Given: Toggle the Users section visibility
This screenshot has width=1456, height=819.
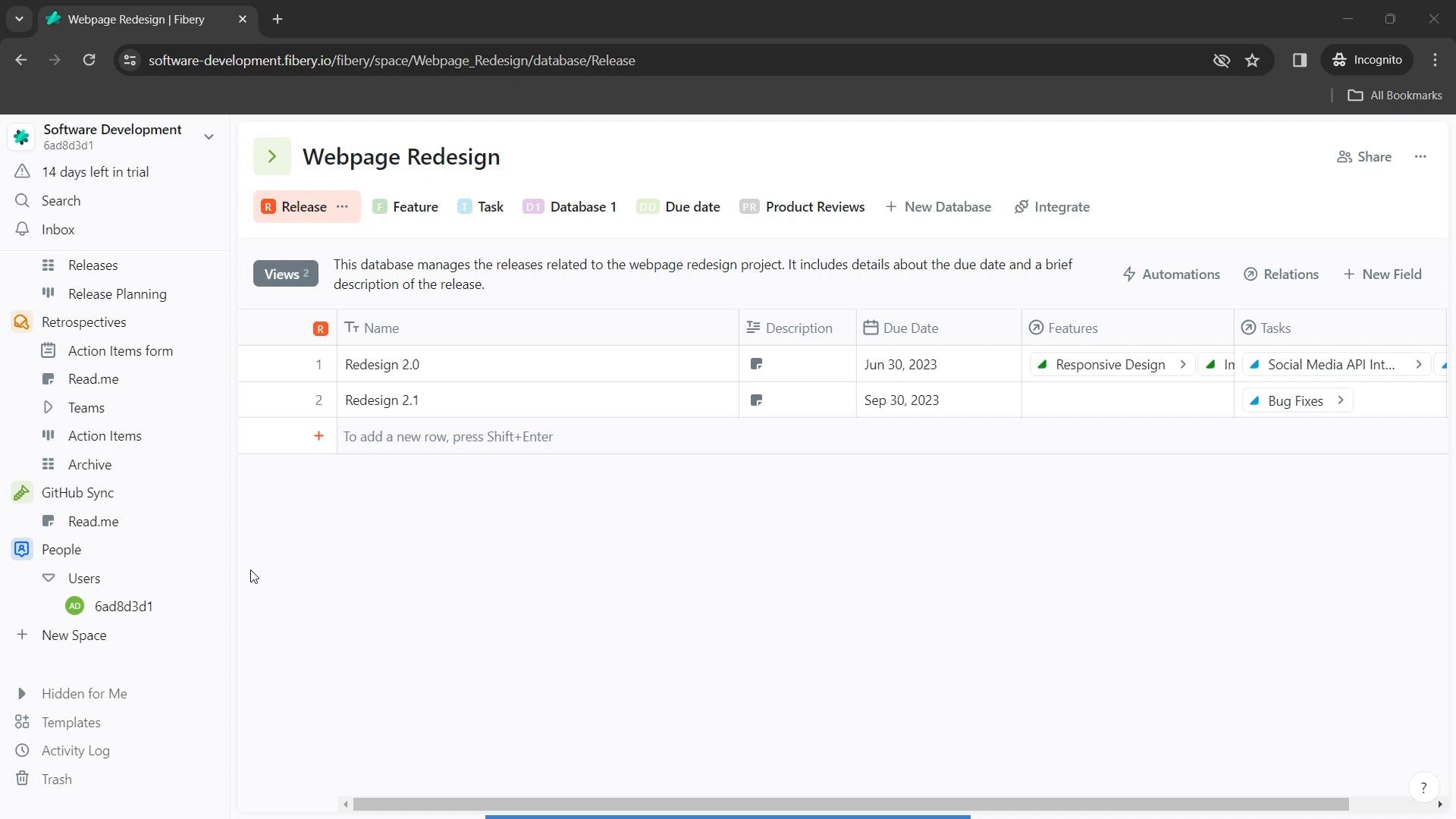Looking at the screenshot, I should (47, 578).
